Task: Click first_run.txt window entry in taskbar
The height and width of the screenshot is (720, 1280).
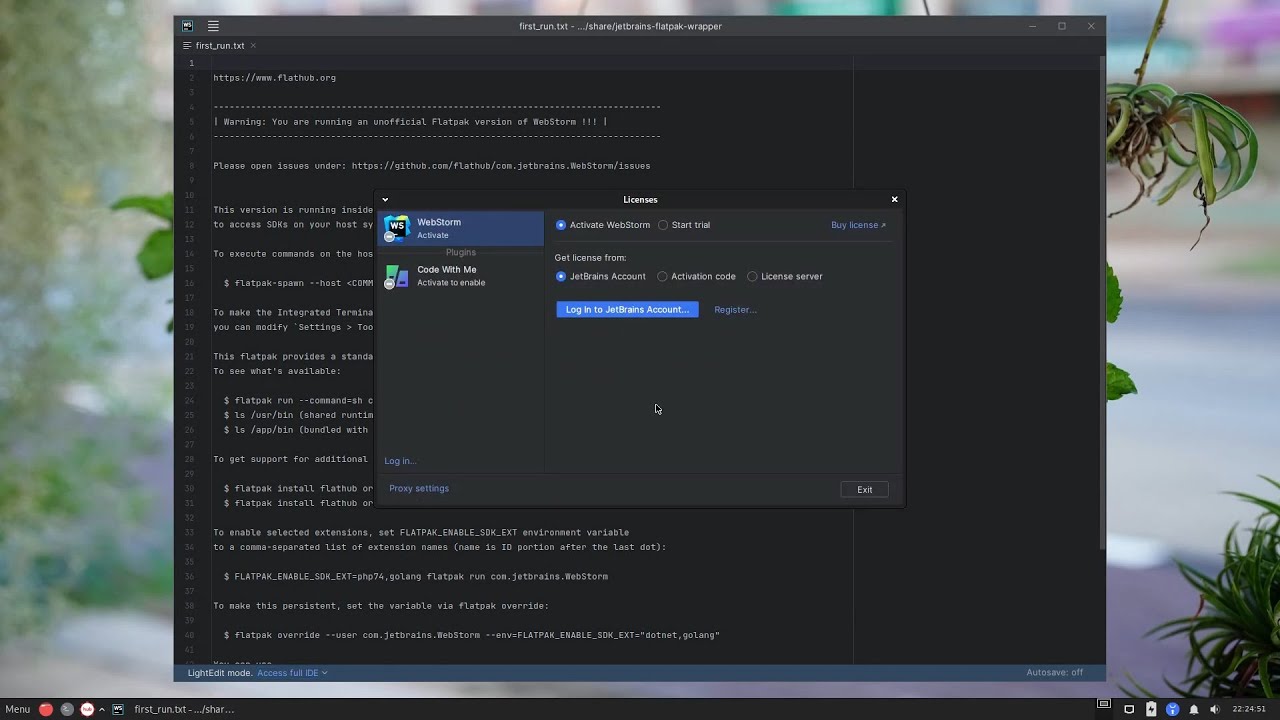Action: click(174, 709)
